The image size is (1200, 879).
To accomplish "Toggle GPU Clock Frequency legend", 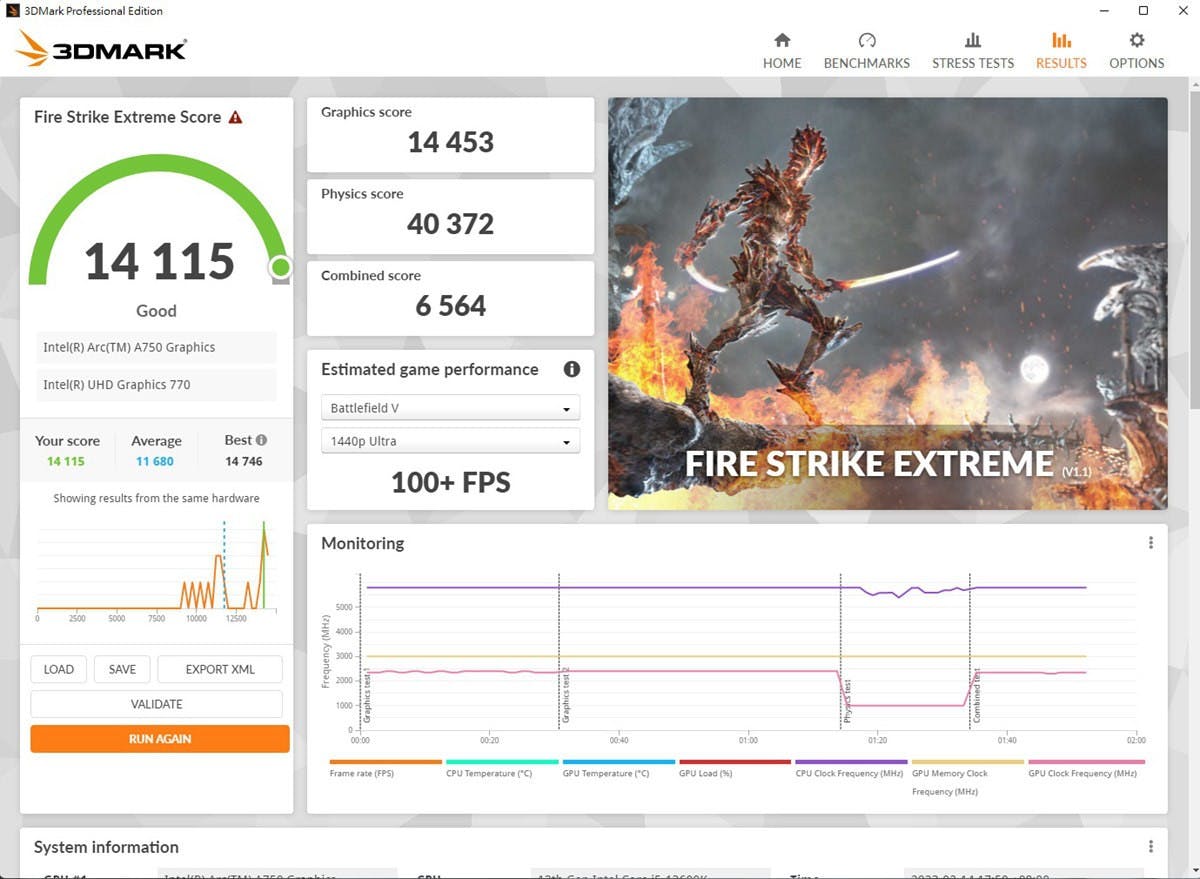I will [x=1085, y=769].
